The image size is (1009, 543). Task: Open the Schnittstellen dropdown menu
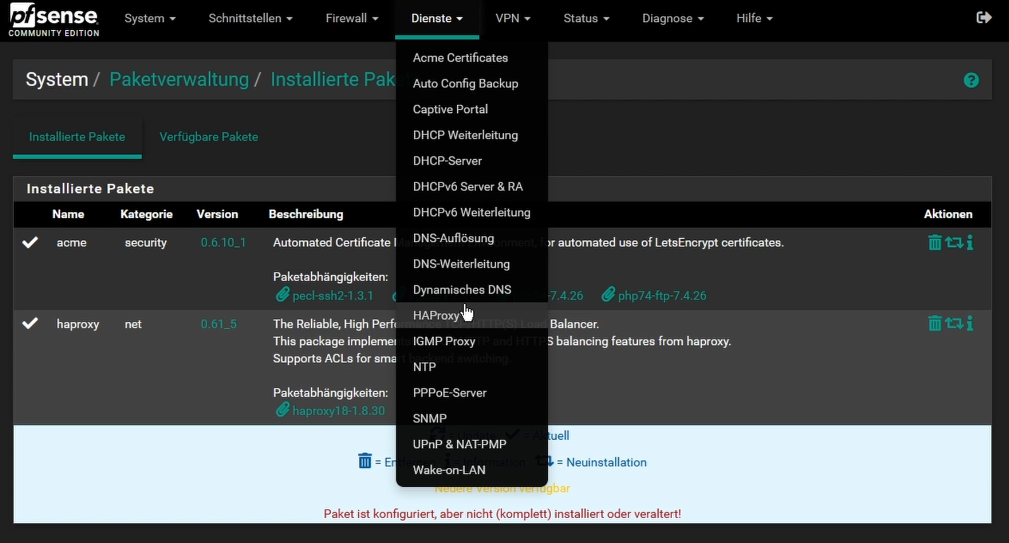[250, 18]
